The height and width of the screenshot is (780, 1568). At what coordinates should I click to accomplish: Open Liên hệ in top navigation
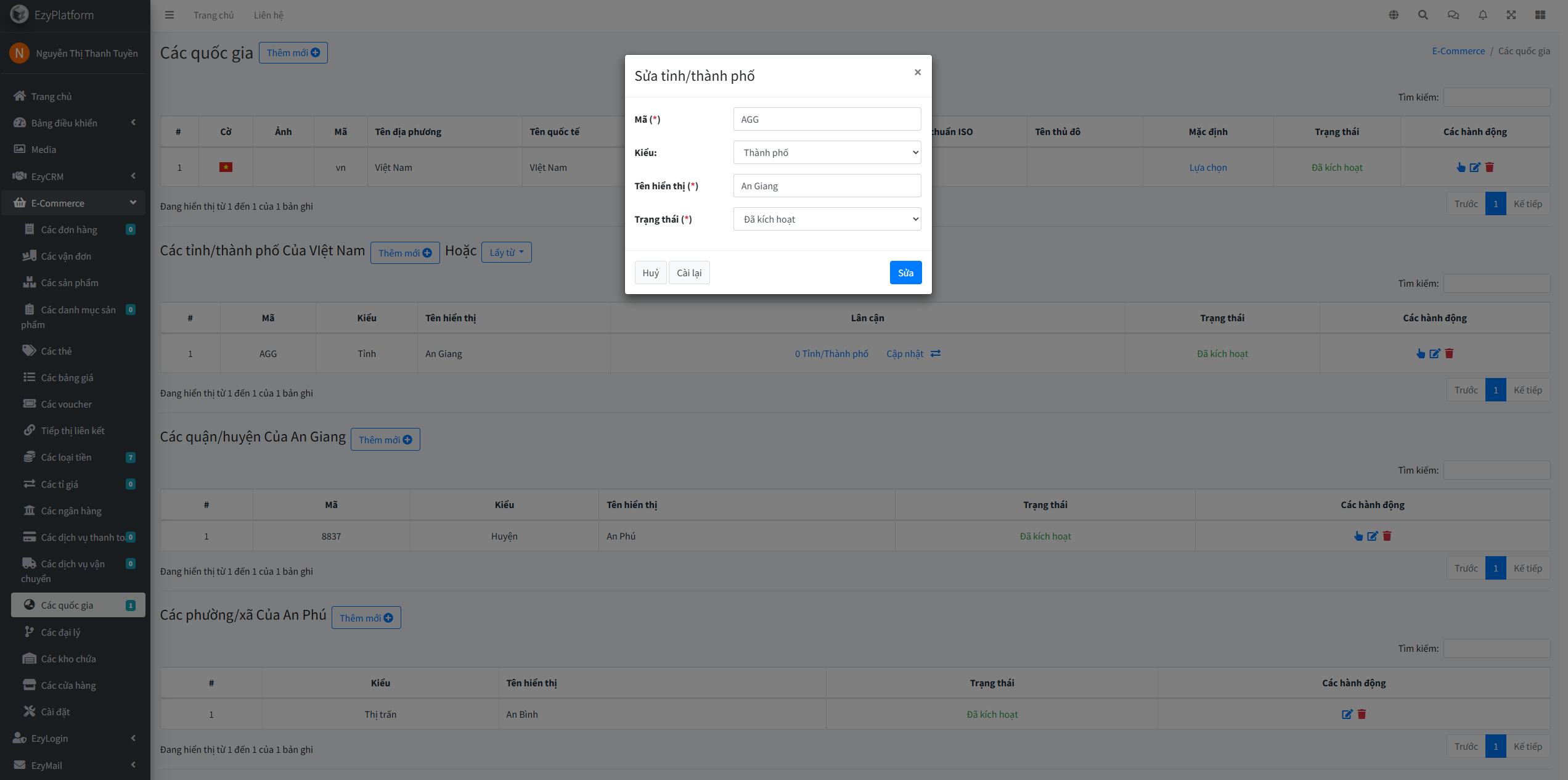point(268,15)
